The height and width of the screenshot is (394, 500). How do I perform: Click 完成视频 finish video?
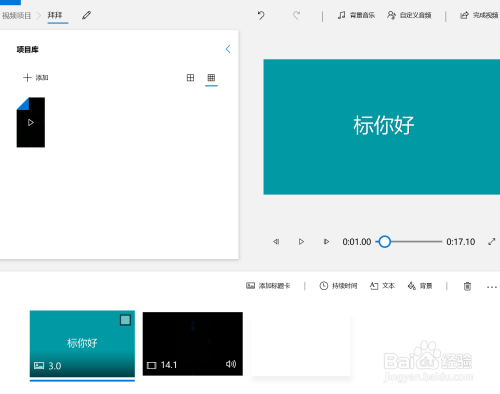coord(479,15)
